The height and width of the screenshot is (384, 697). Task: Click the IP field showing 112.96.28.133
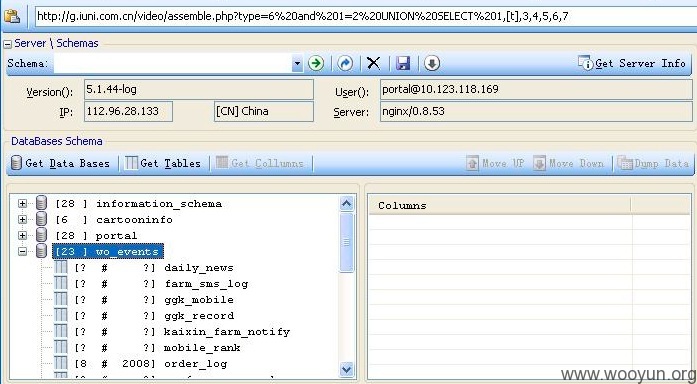(x=128, y=111)
